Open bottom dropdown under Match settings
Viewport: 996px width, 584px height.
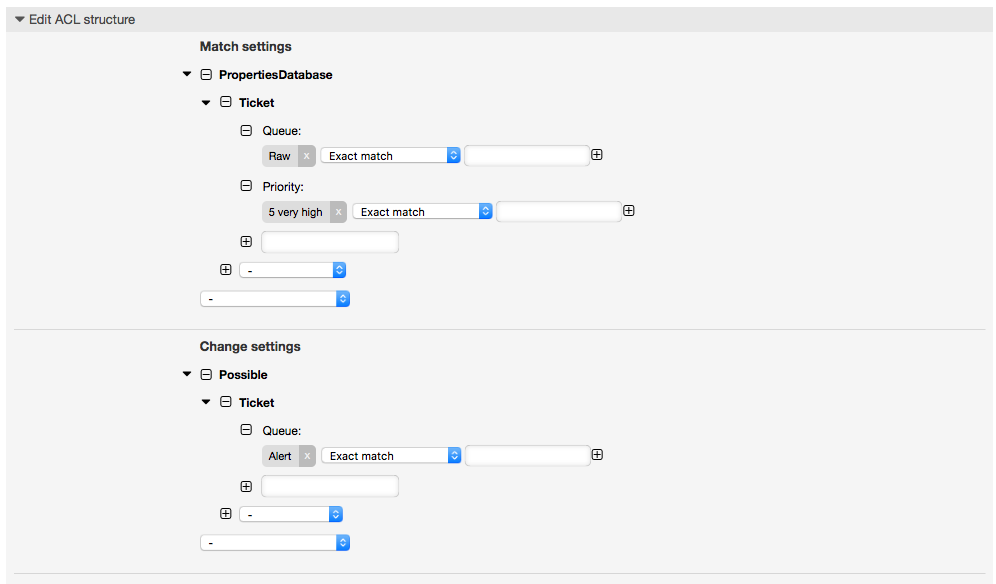(x=274, y=299)
